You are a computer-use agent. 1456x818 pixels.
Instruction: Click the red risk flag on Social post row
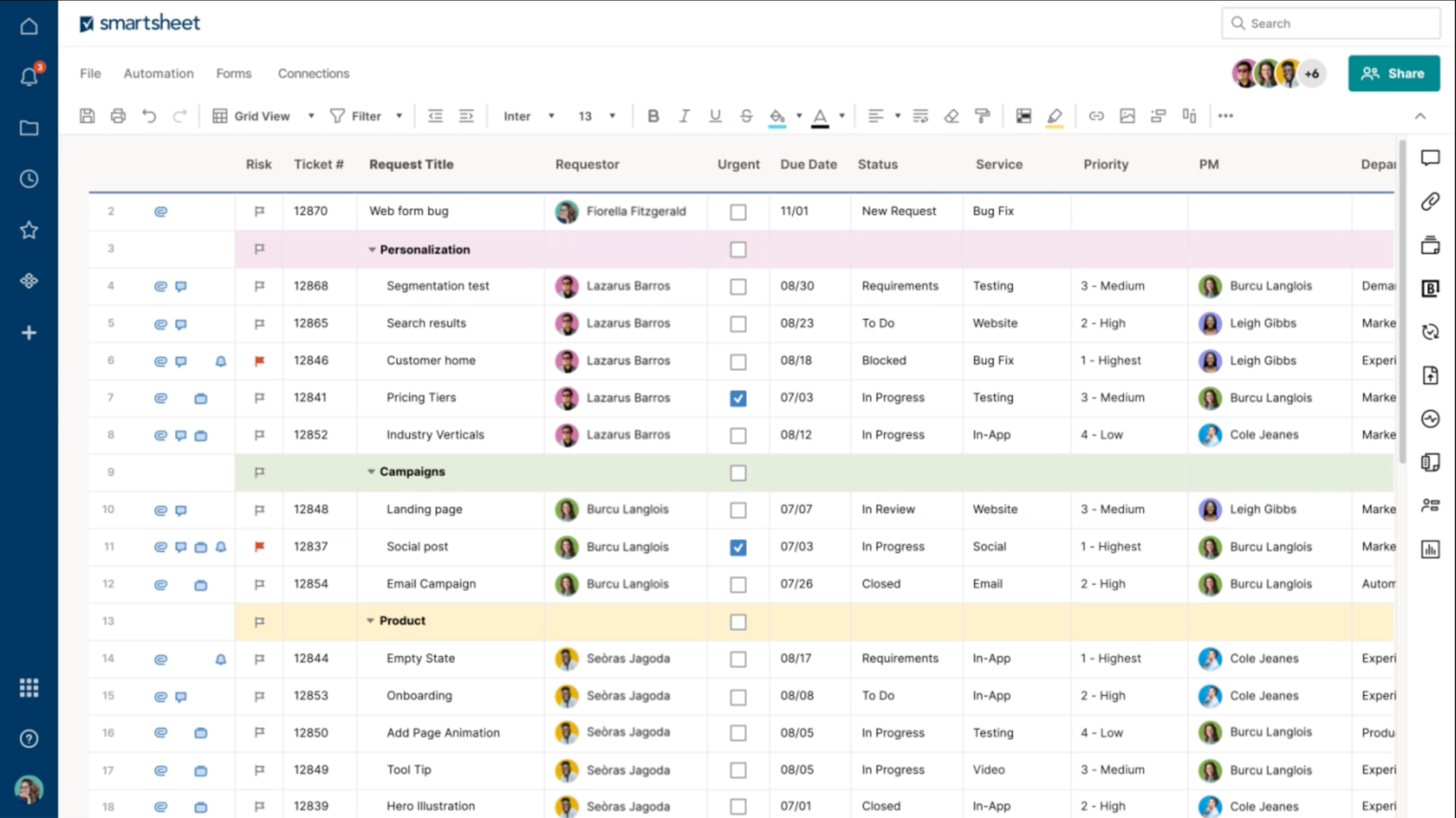[259, 547]
